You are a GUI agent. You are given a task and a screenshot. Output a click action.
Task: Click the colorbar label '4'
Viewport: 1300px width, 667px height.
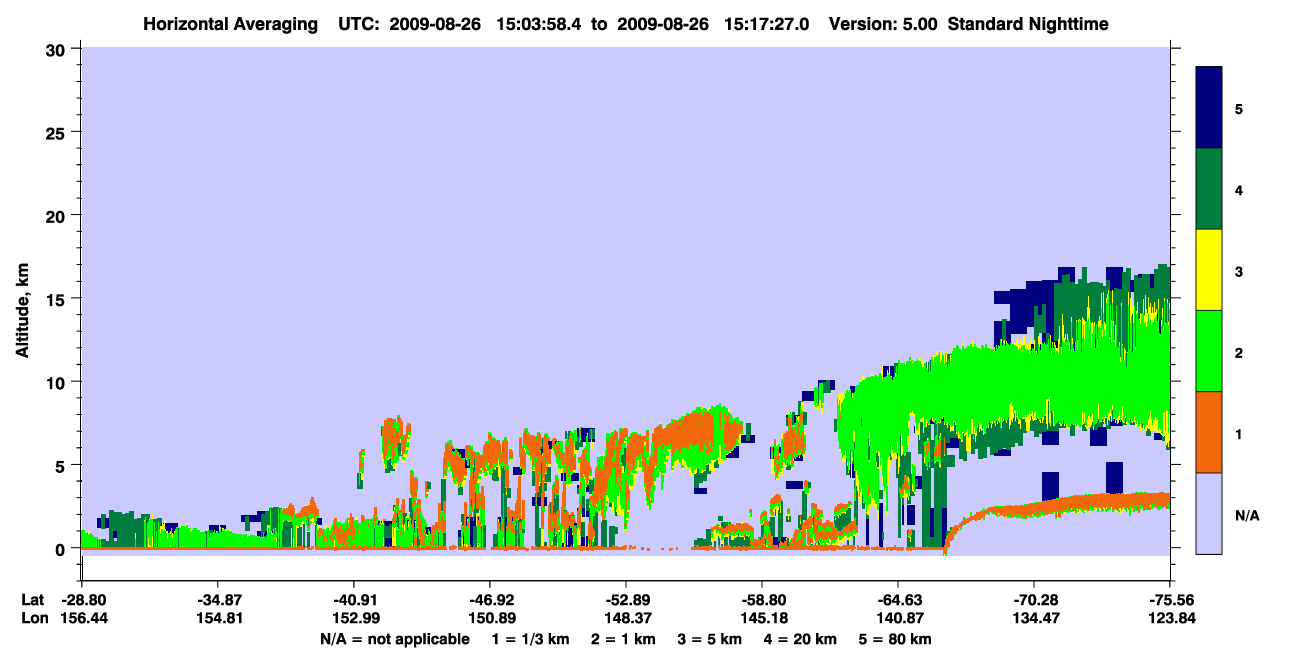(x=1239, y=189)
